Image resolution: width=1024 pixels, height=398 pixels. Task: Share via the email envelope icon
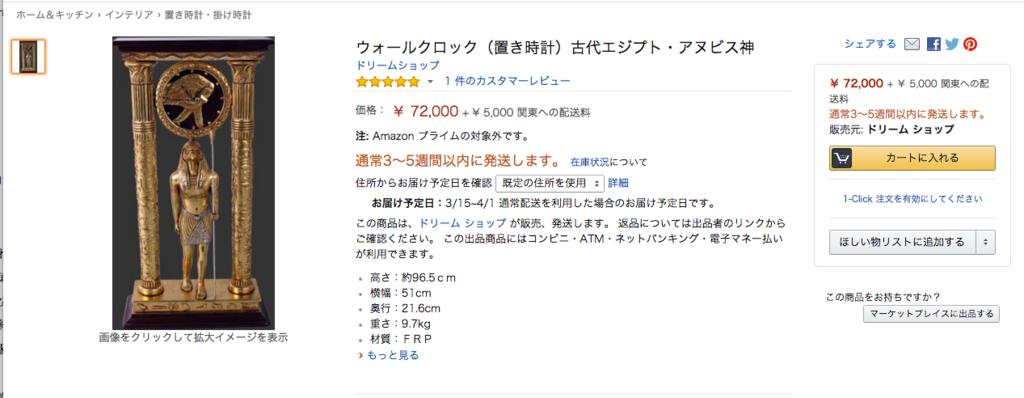click(x=912, y=44)
